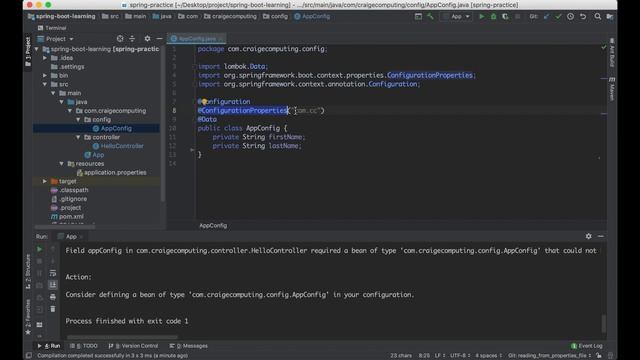Clear Run console with trash icon

53,309
